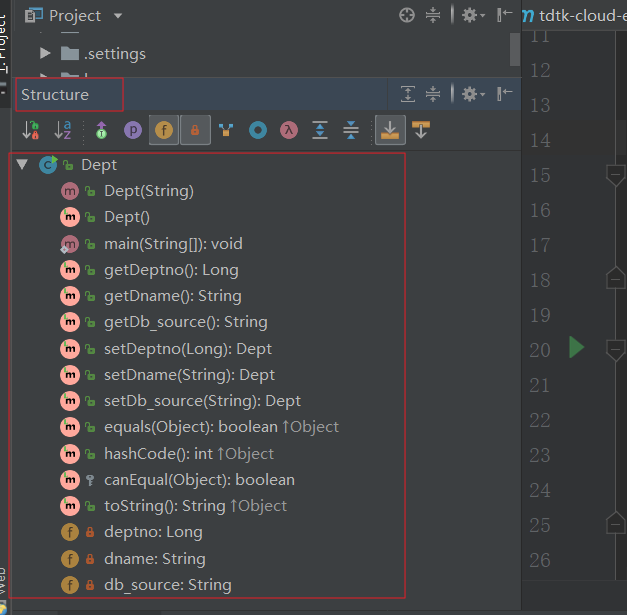Click Collapse All icon in Structure header
The width and height of the screenshot is (627, 615).
(x=433, y=94)
